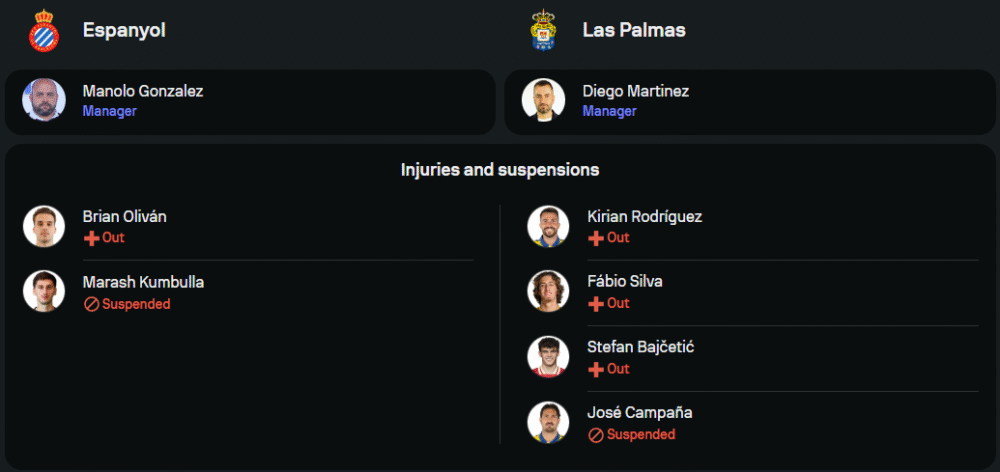Click Marash Kumbulla's player avatar

44,292
